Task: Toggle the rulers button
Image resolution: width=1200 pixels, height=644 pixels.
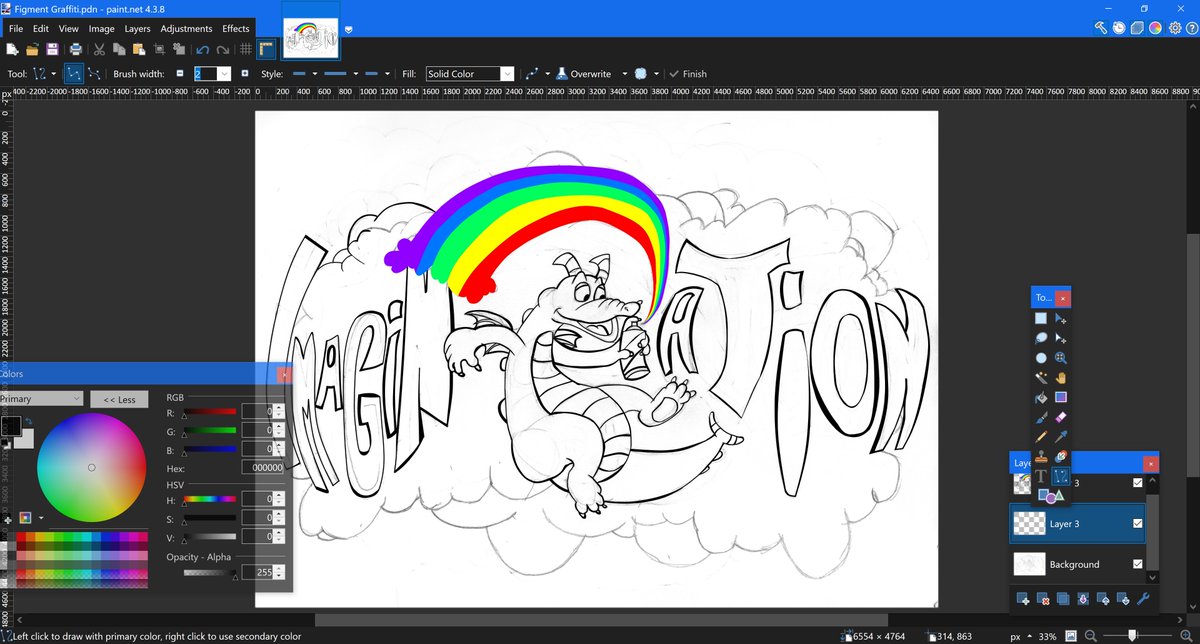Action: 266,49
